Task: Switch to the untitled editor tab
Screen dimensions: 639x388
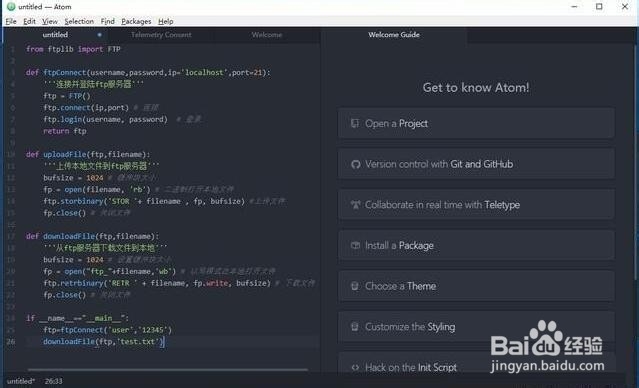Action: tap(55, 35)
